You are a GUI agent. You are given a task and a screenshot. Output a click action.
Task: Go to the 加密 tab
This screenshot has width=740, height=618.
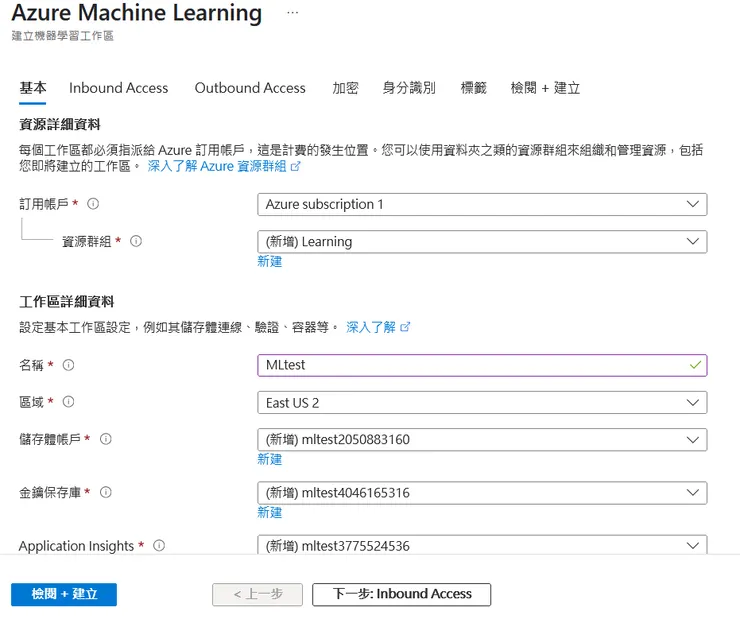(x=345, y=88)
